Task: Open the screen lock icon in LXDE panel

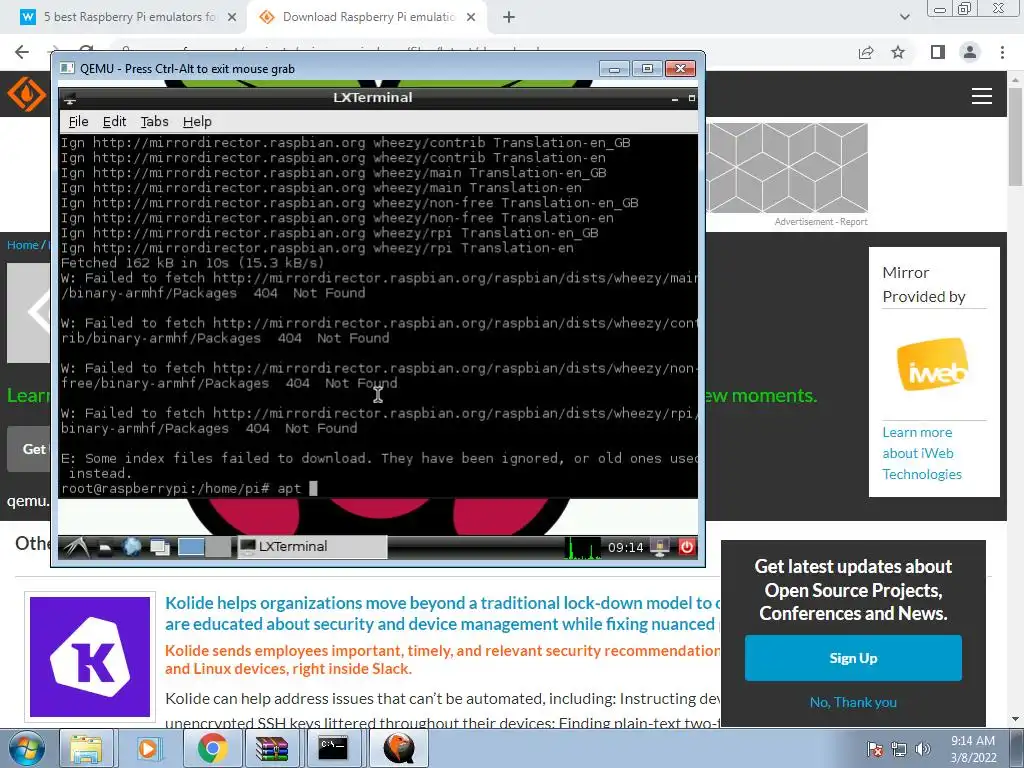Action: 660,547
